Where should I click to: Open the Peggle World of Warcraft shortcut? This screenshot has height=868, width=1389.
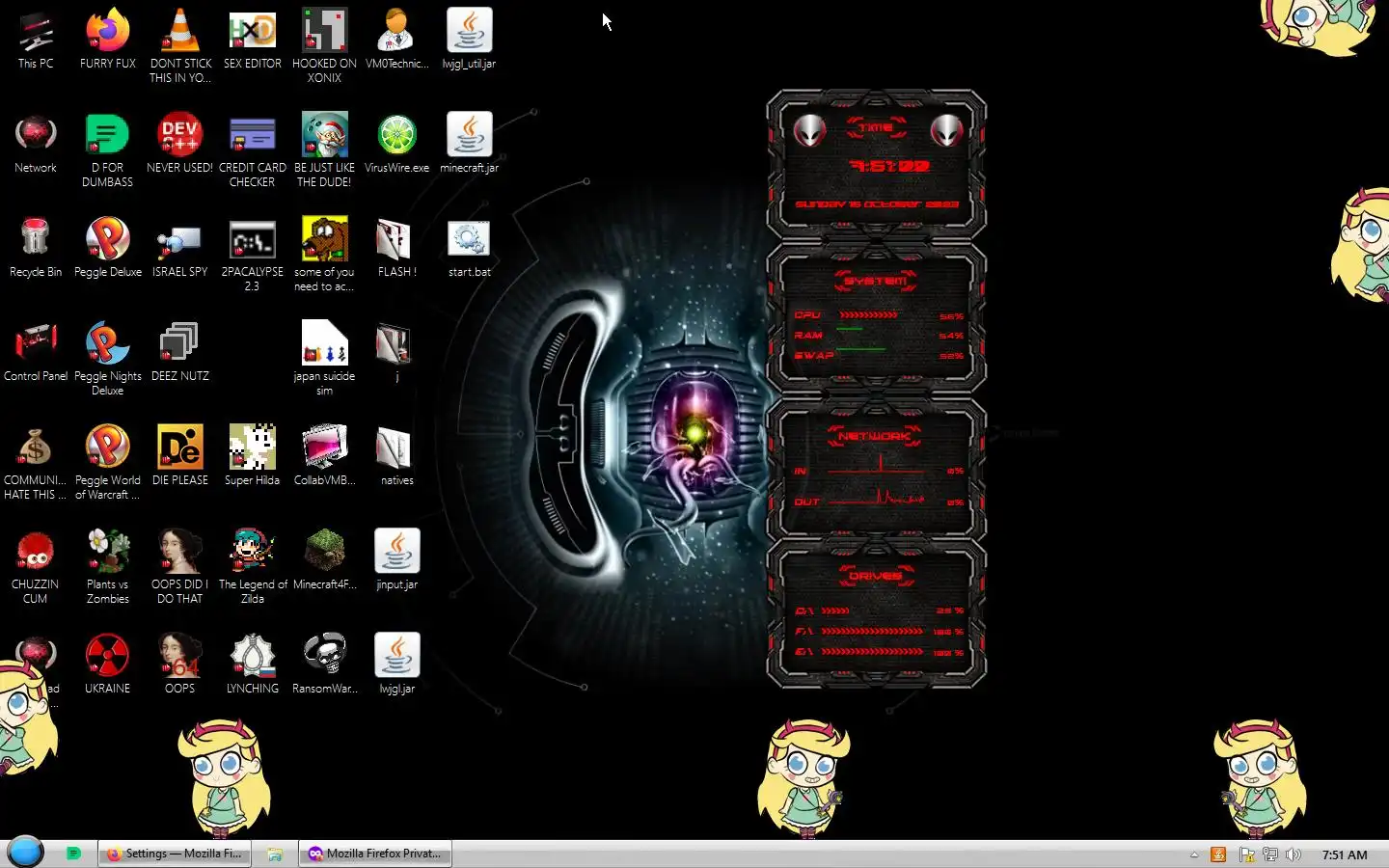pos(108,461)
